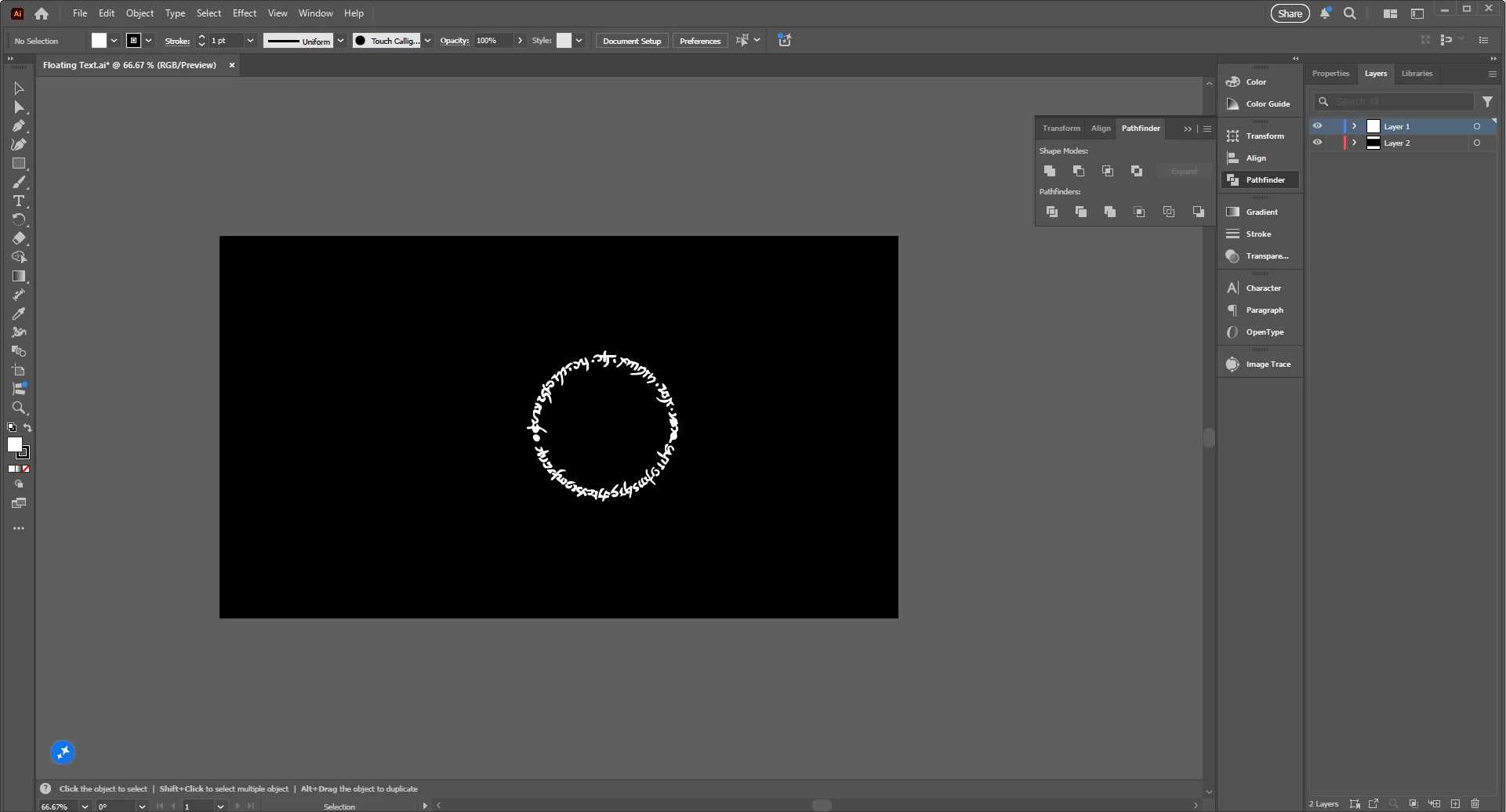Image resolution: width=1506 pixels, height=812 pixels.
Task: Open the stroke weight dropdown
Action: click(250, 41)
